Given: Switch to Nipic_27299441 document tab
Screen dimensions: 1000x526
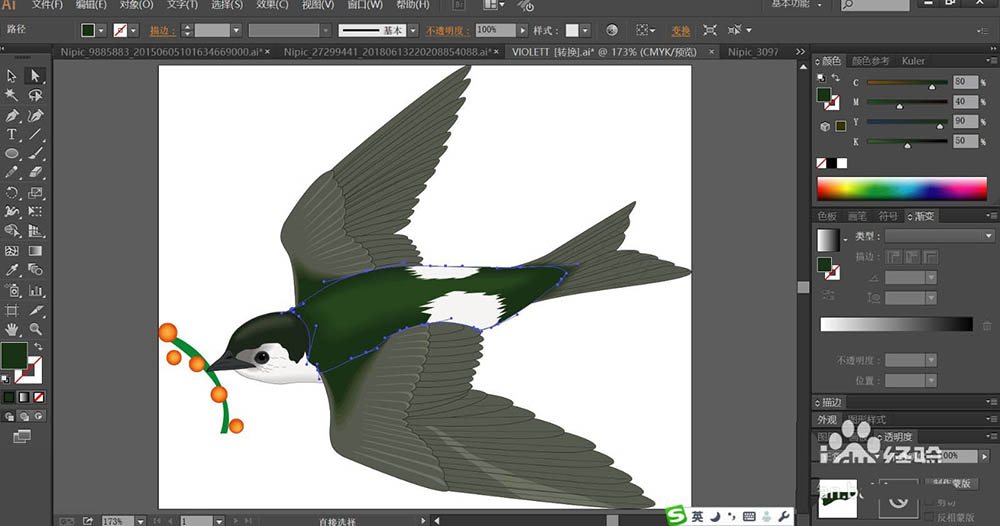Looking at the screenshot, I should pos(387,52).
